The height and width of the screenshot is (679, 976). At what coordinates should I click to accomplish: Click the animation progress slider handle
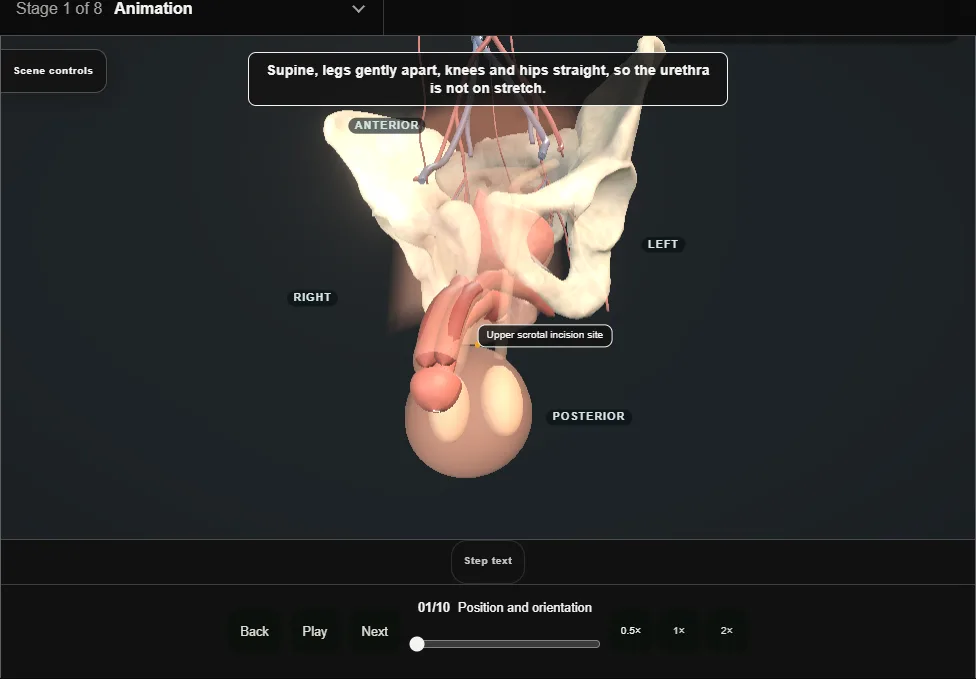[417, 644]
